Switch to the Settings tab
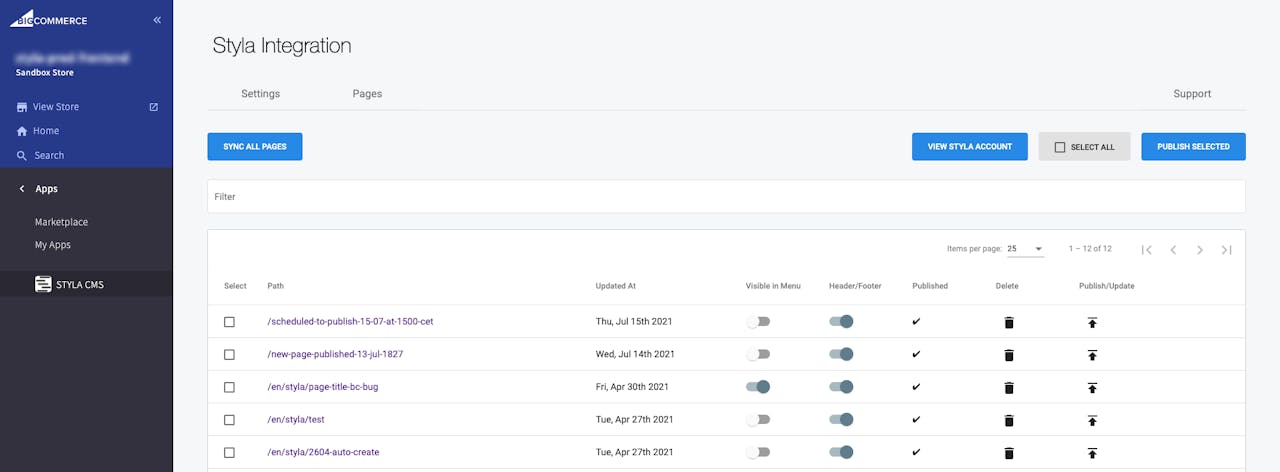1280x472 pixels. 260,94
